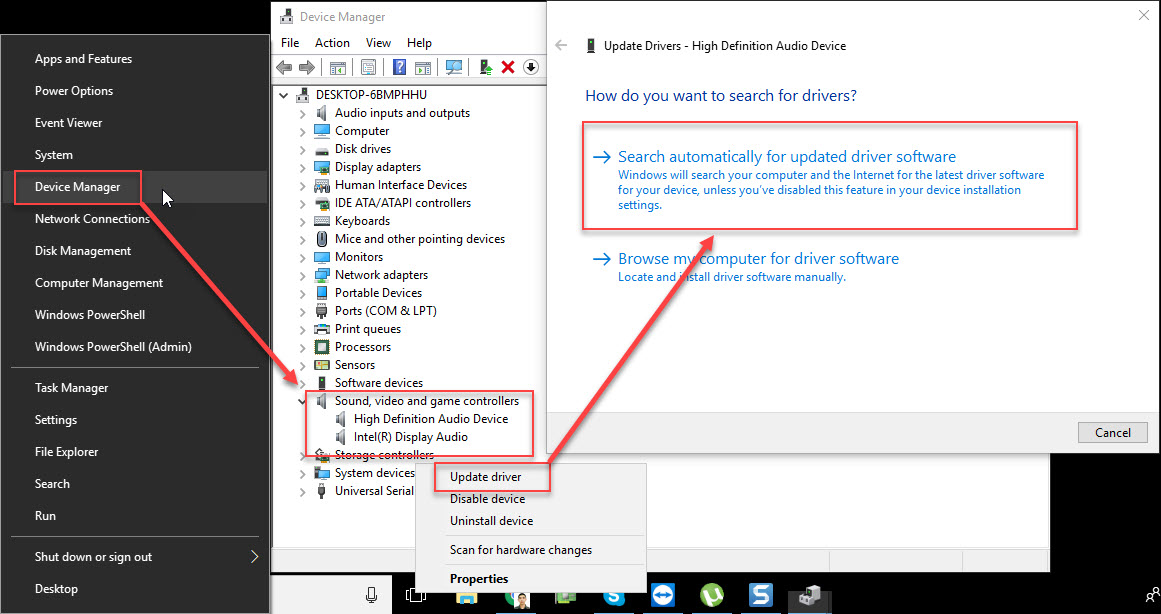The height and width of the screenshot is (614, 1161).
Task: Click Search automatically for updated driver software
Action: [786, 156]
